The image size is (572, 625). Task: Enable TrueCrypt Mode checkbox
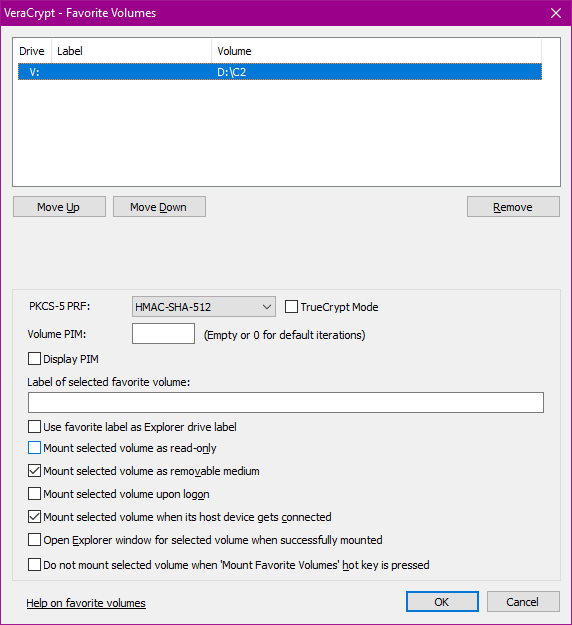(x=291, y=307)
